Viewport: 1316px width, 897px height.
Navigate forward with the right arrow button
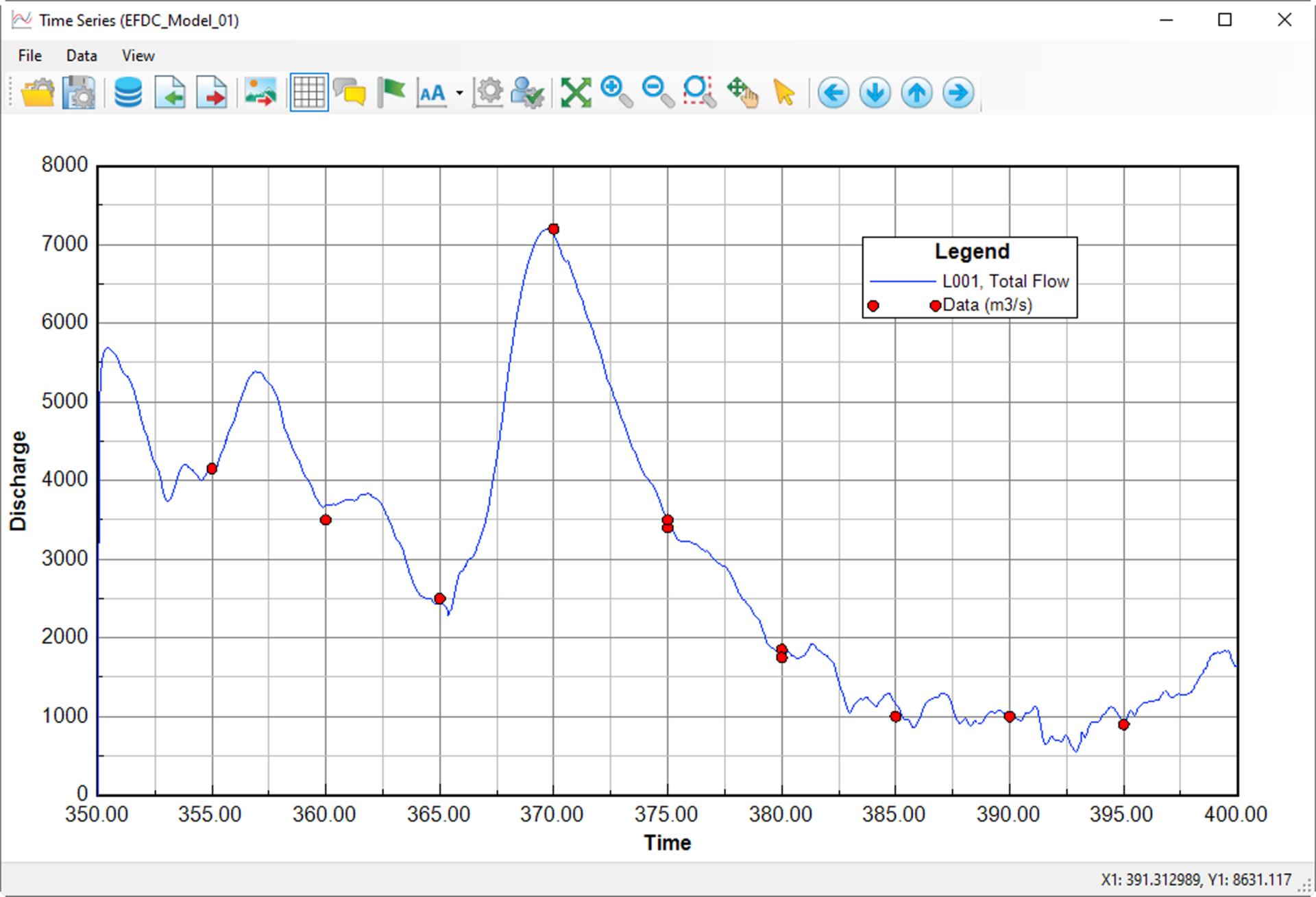point(958,93)
